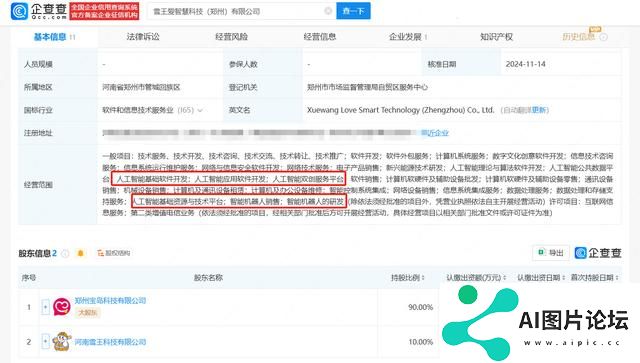This screenshot has width=640, height=363.
Task: Click the 序号 column header
Action: click(29, 278)
